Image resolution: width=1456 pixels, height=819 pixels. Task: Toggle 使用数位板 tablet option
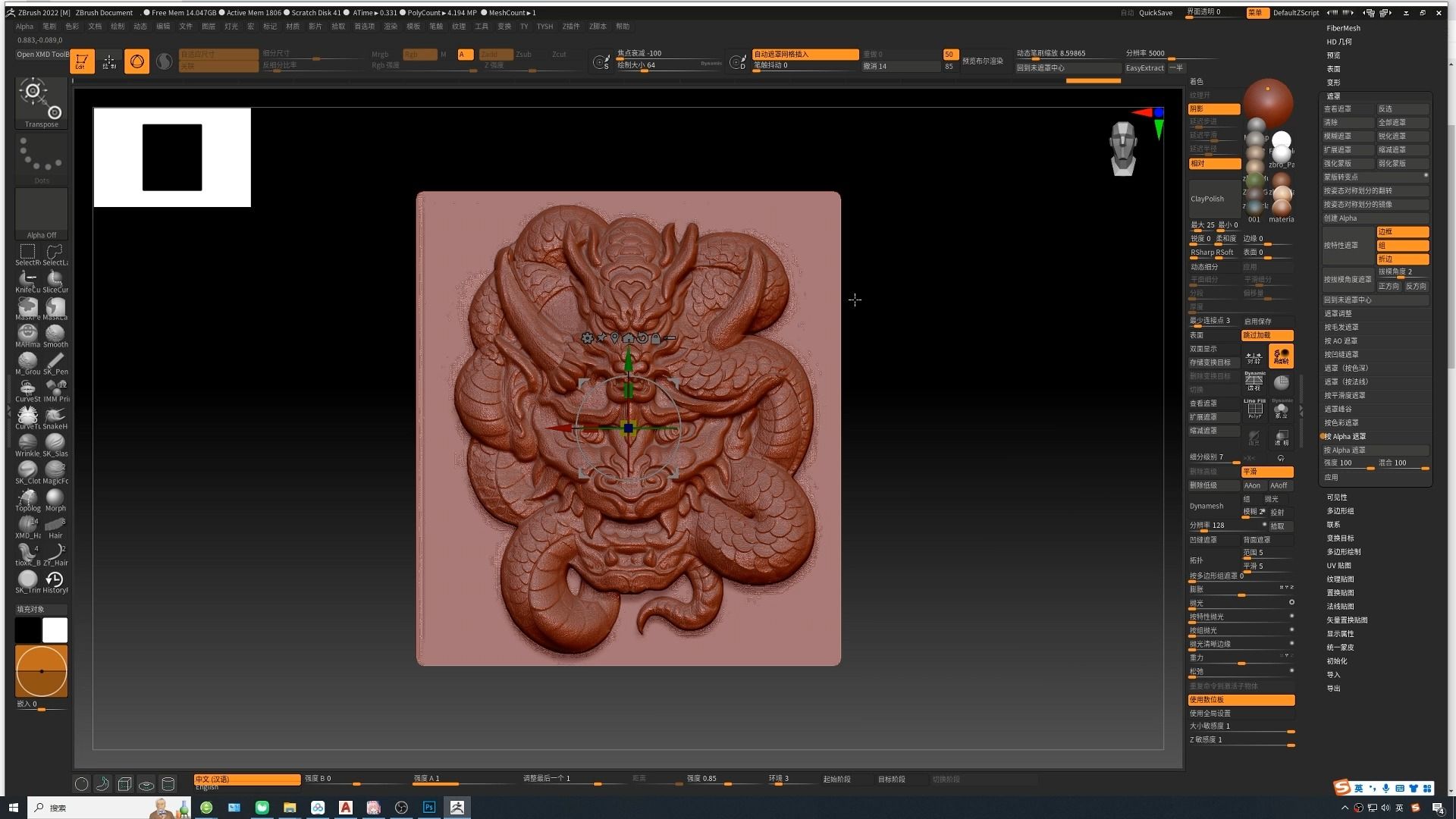pos(1241,700)
